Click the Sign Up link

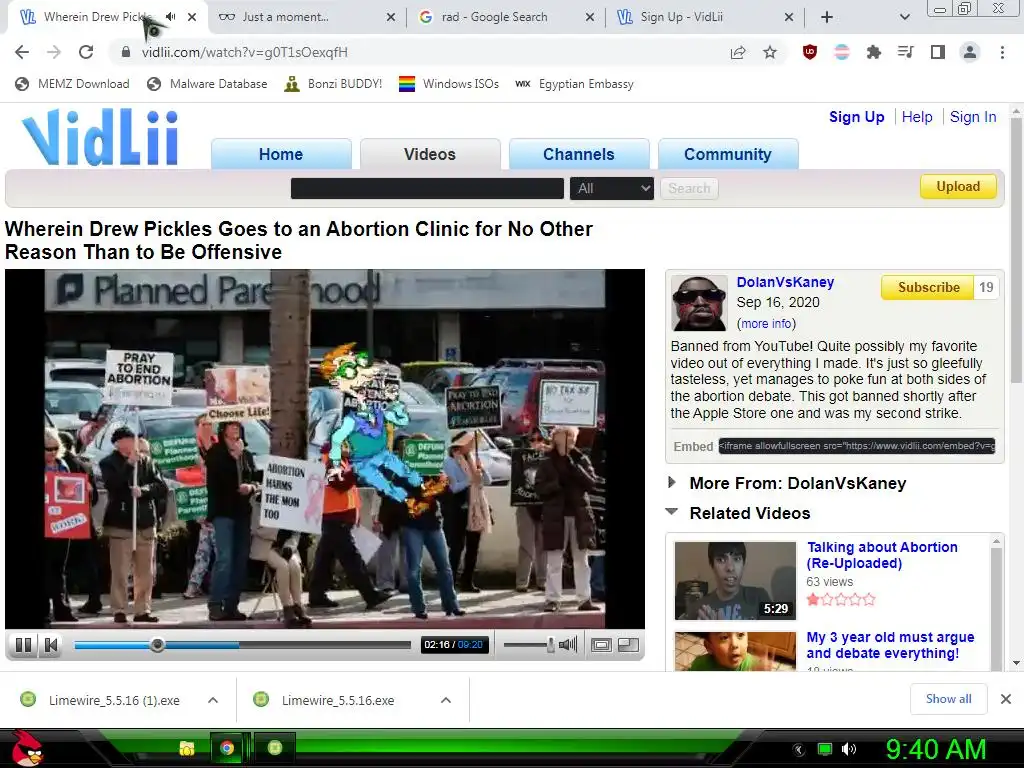click(856, 117)
